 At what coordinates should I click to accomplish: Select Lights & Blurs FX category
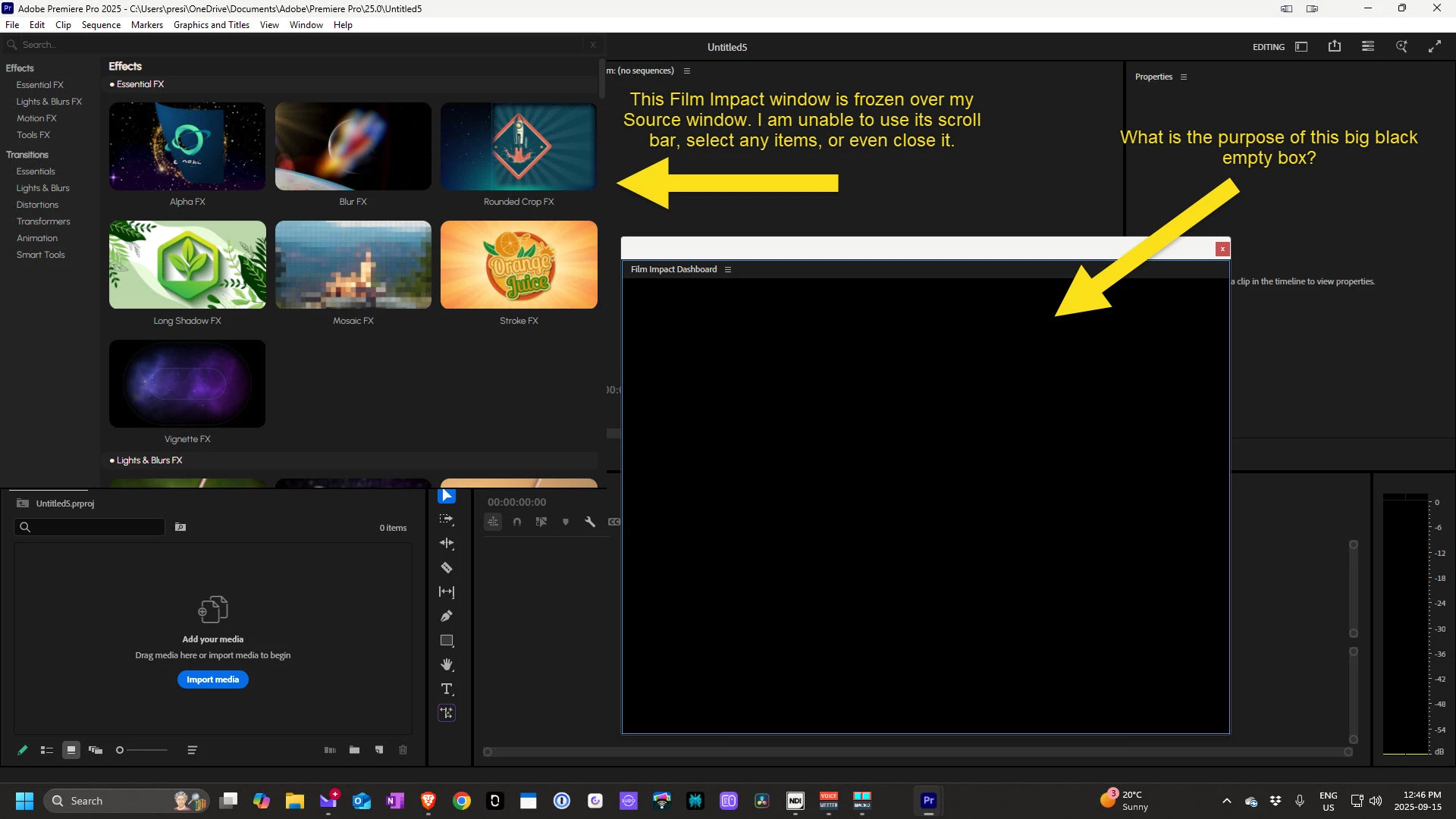coord(49,102)
